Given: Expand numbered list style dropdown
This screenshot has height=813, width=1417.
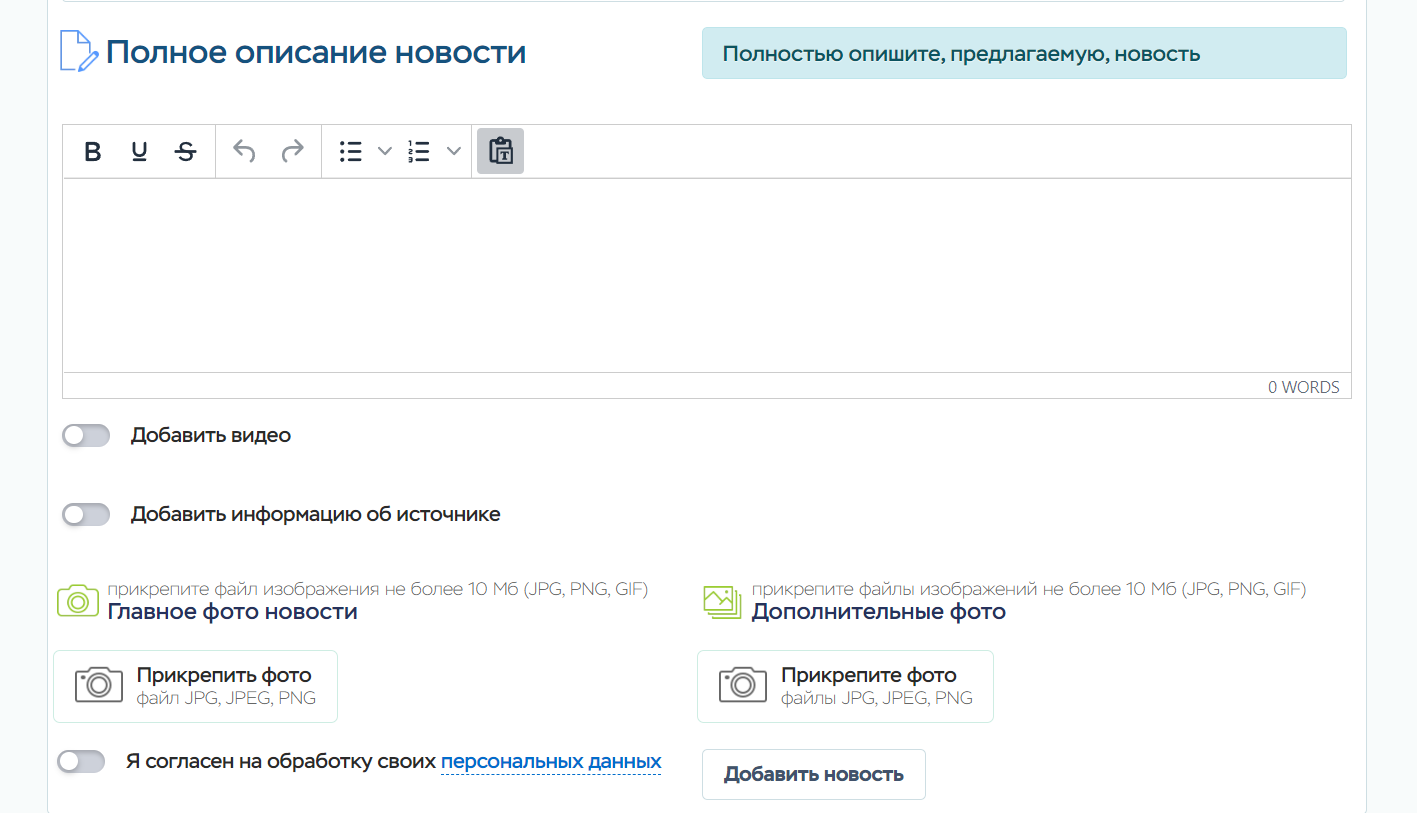Looking at the screenshot, I should pos(453,152).
